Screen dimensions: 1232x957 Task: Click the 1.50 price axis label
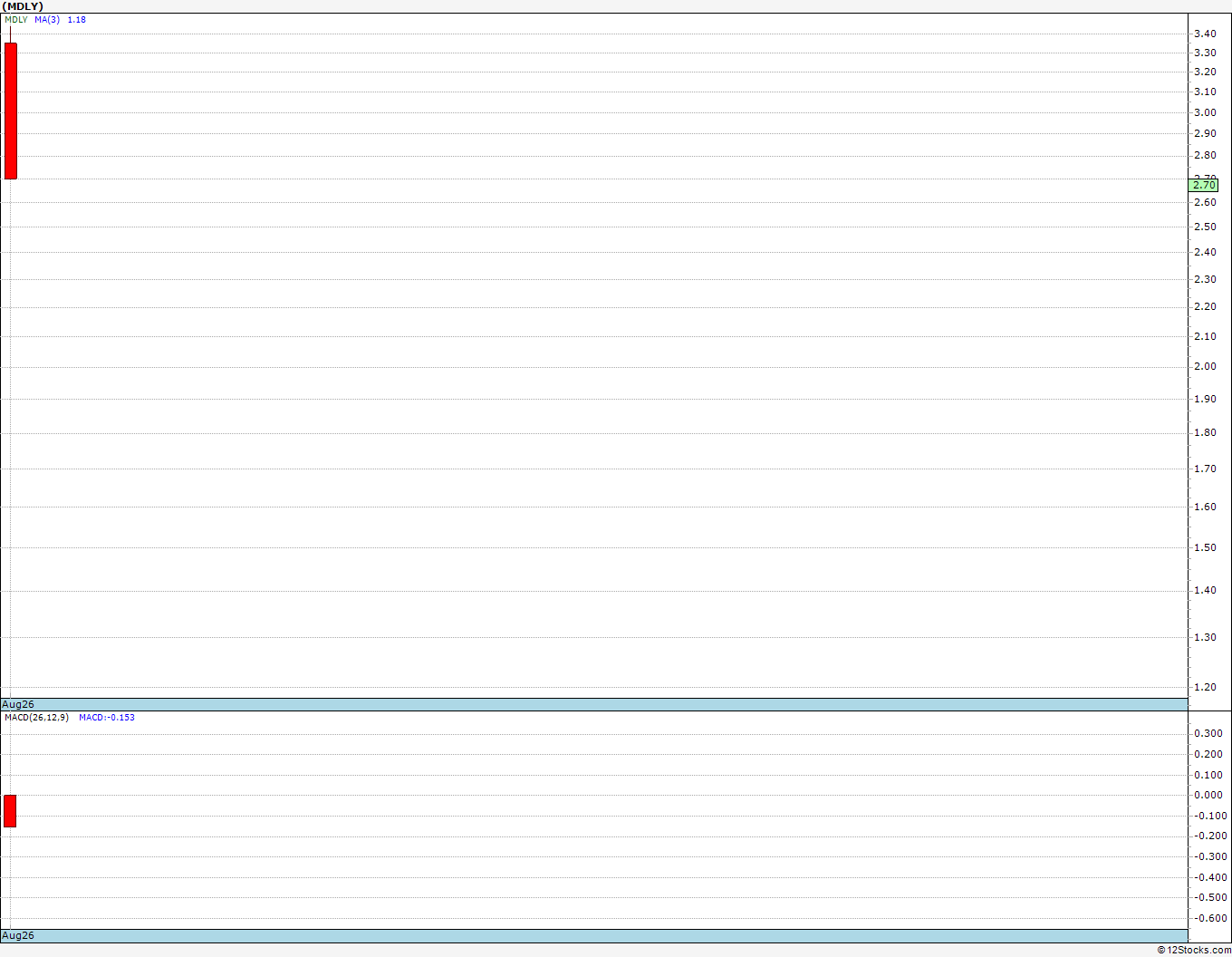coord(1205,547)
